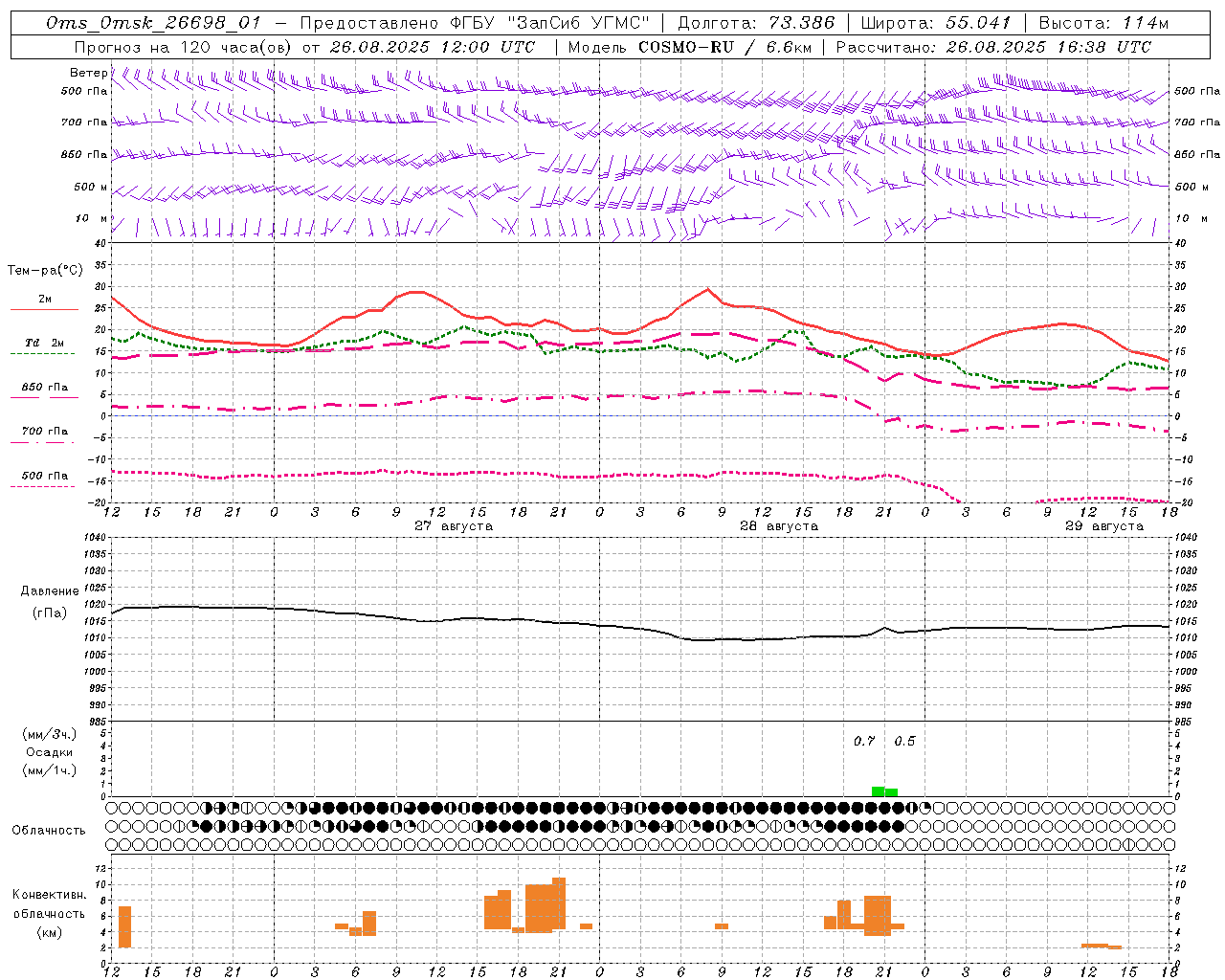Click the "(мм/1ч.)" precipitation unit label

point(49,770)
